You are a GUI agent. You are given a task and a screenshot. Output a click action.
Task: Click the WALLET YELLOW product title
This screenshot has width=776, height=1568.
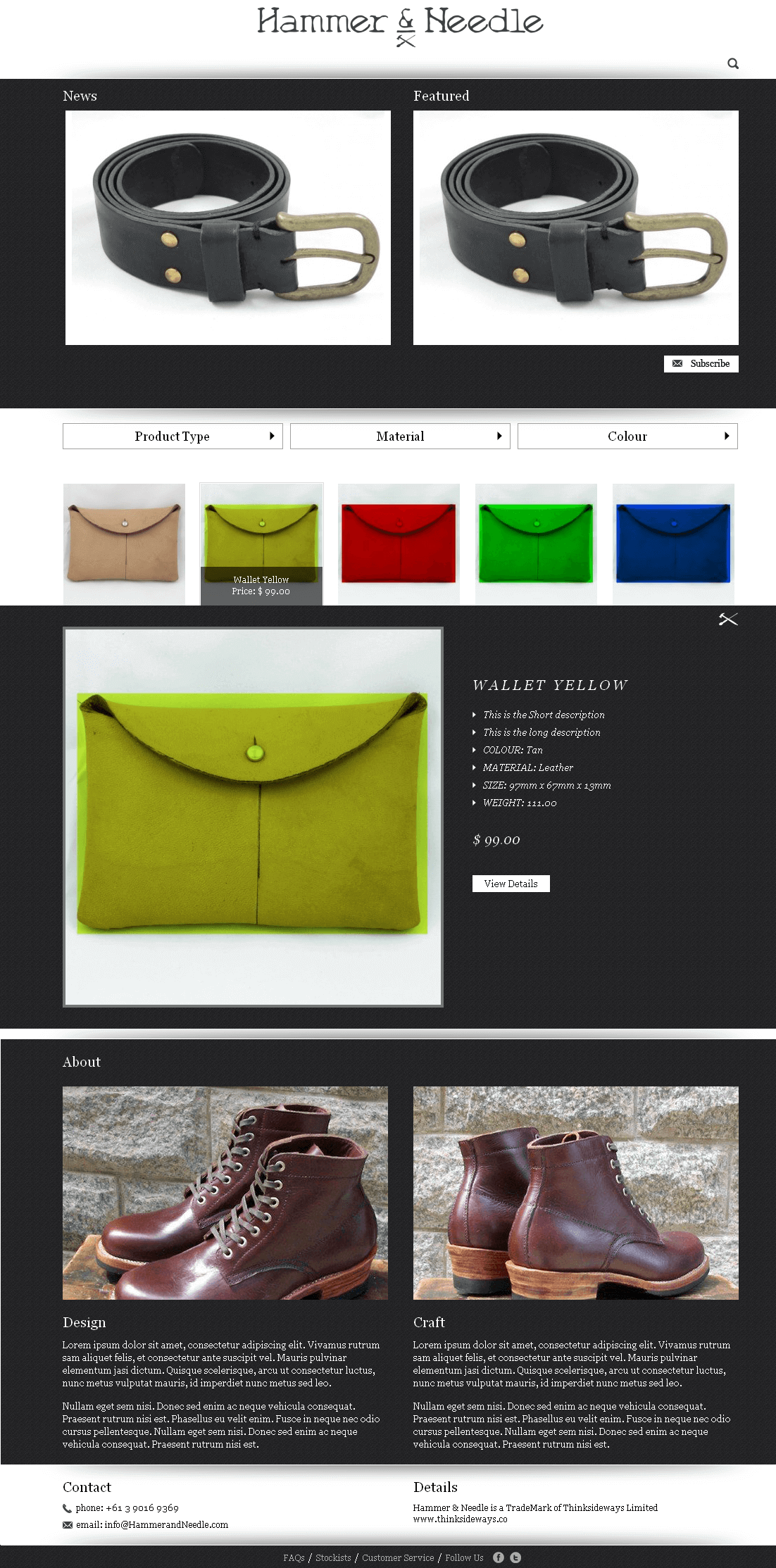550,685
